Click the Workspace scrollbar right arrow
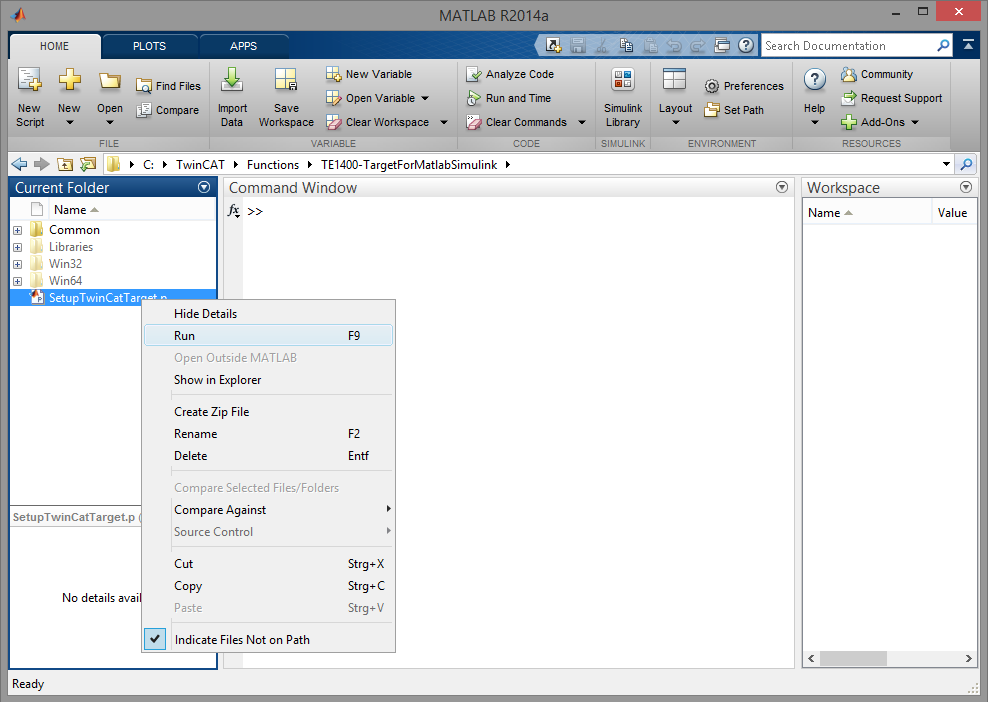The width and height of the screenshot is (988, 702). (x=968, y=658)
